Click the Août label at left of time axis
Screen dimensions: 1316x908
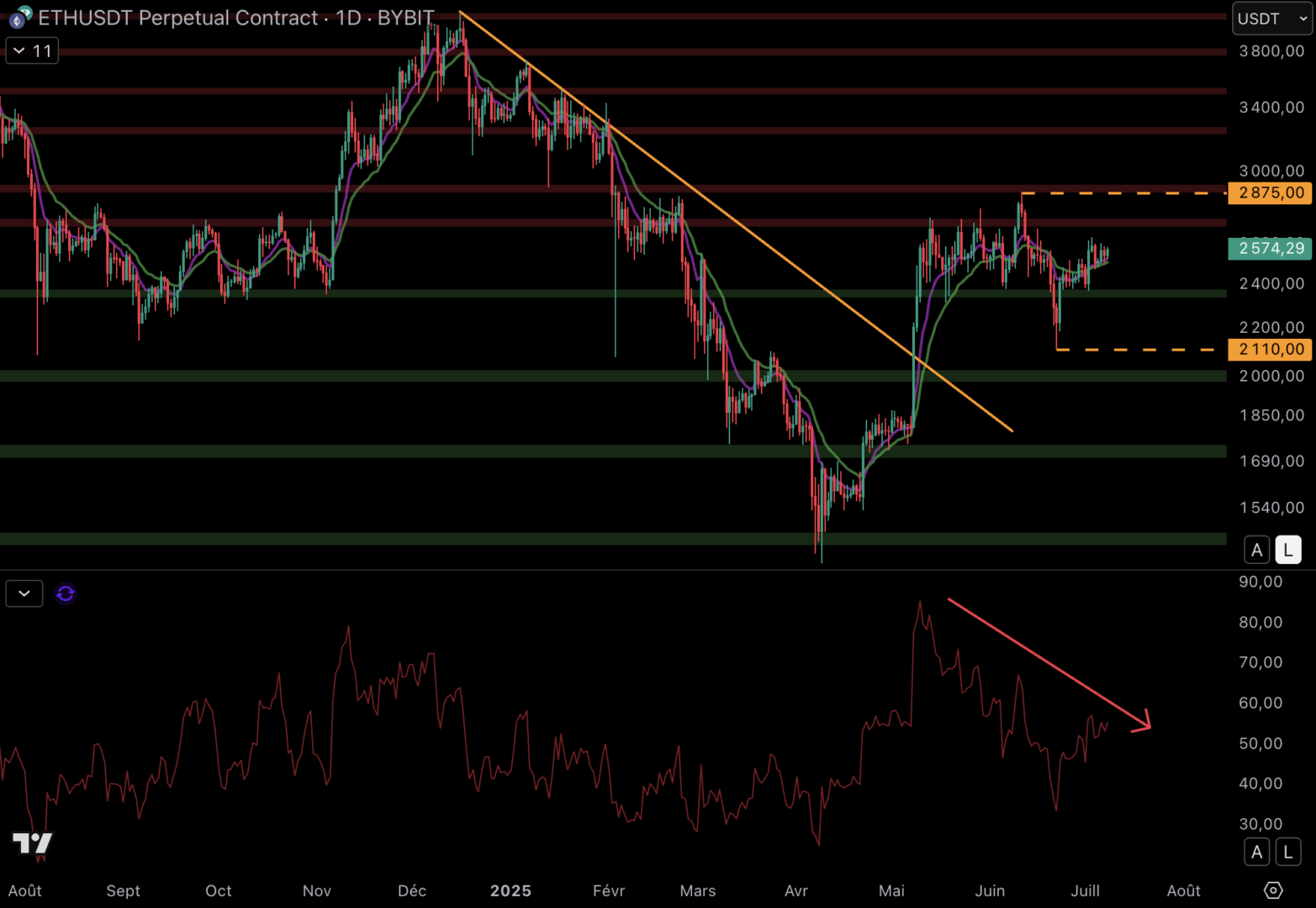point(25,890)
